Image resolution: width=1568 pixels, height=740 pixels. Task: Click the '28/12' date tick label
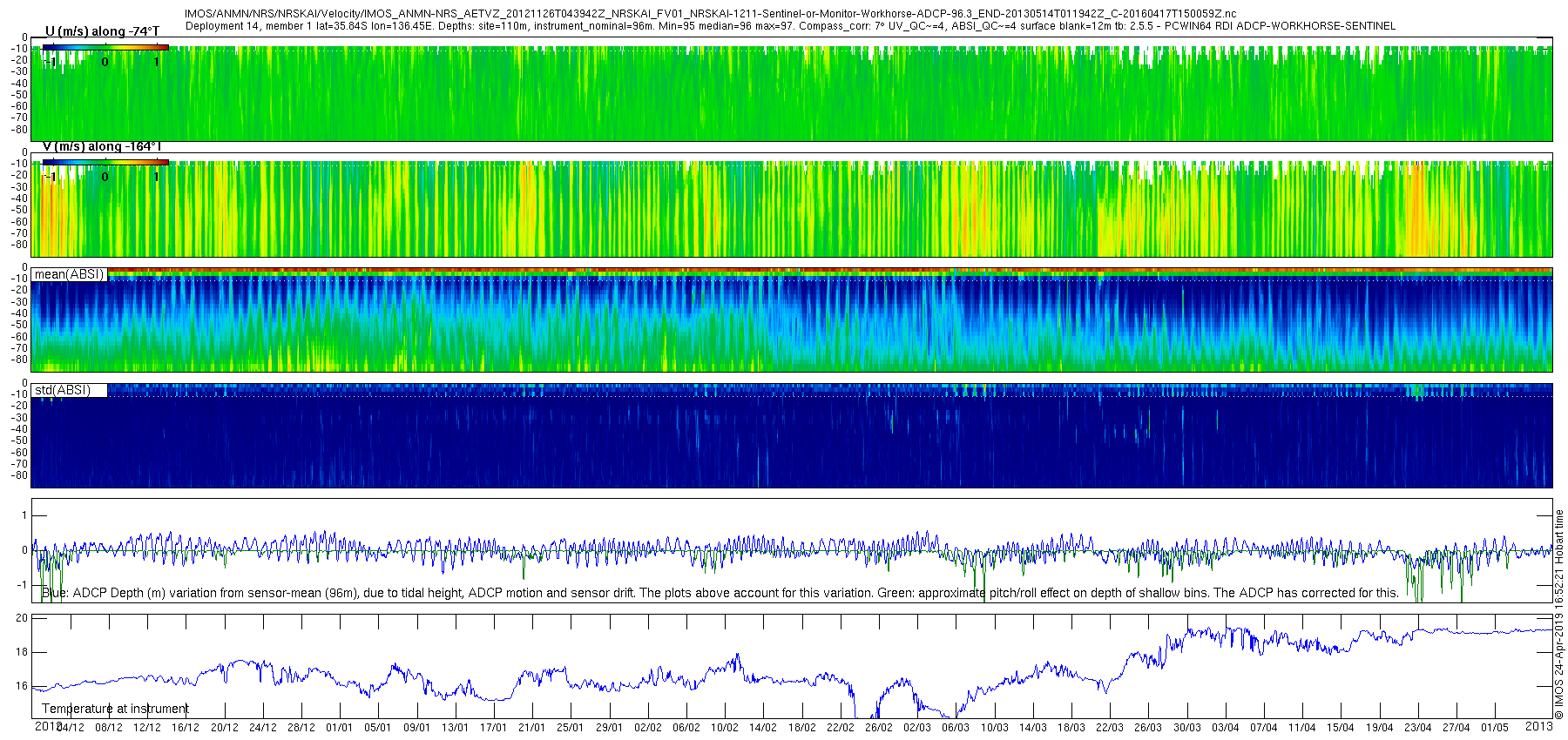[x=301, y=728]
